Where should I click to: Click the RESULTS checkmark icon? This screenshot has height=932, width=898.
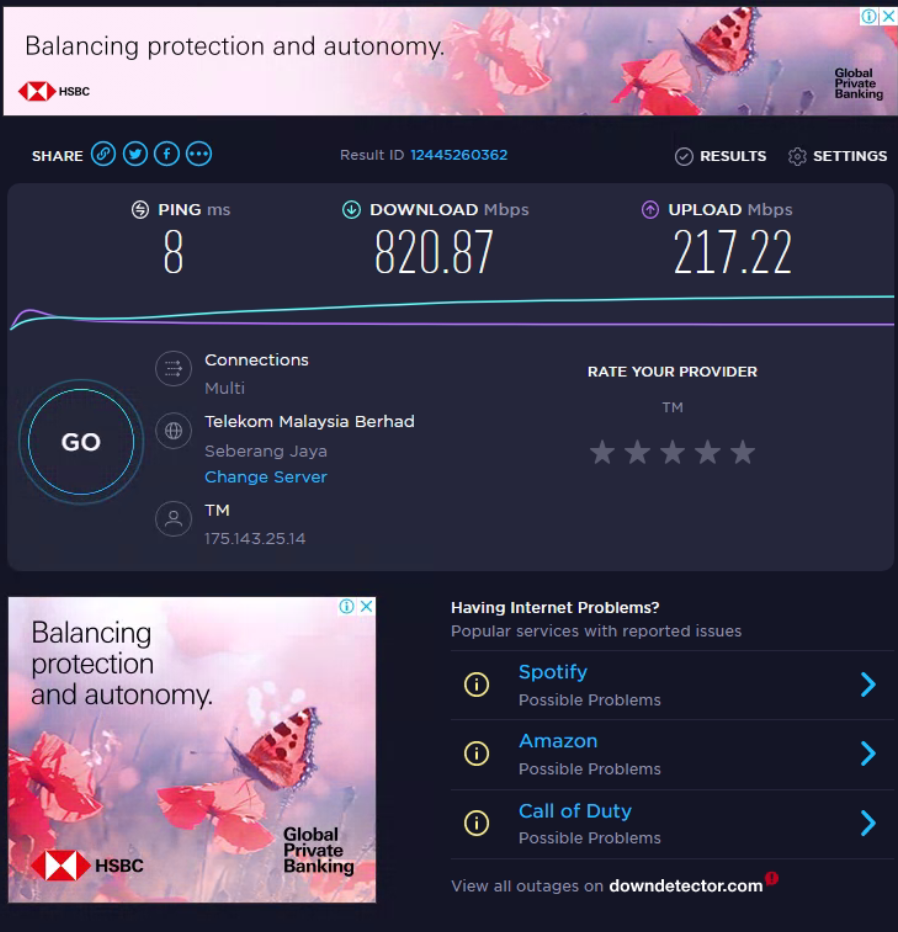[x=684, y=156]
